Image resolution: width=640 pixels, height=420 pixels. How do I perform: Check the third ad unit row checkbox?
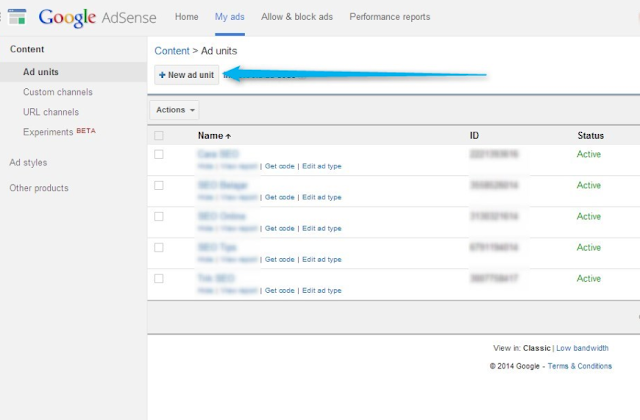[159, 216]
